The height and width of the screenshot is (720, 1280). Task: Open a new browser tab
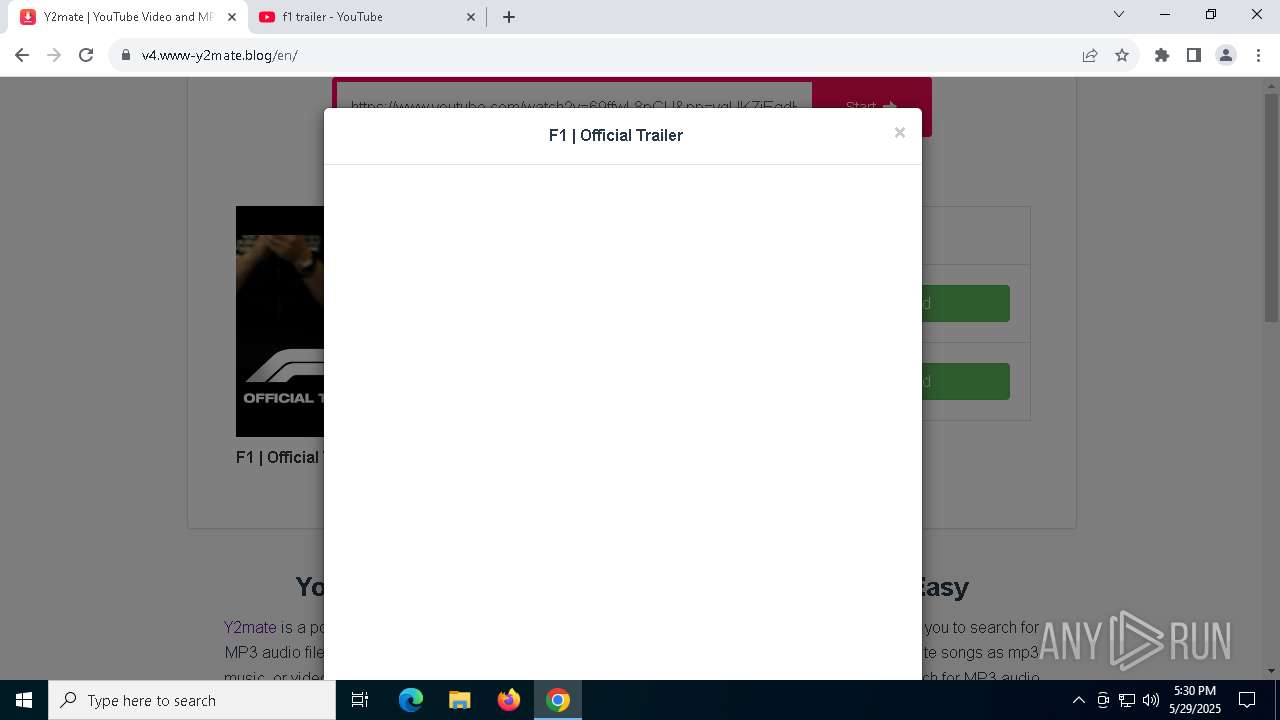pyautogui.click(x=508, y=17)
